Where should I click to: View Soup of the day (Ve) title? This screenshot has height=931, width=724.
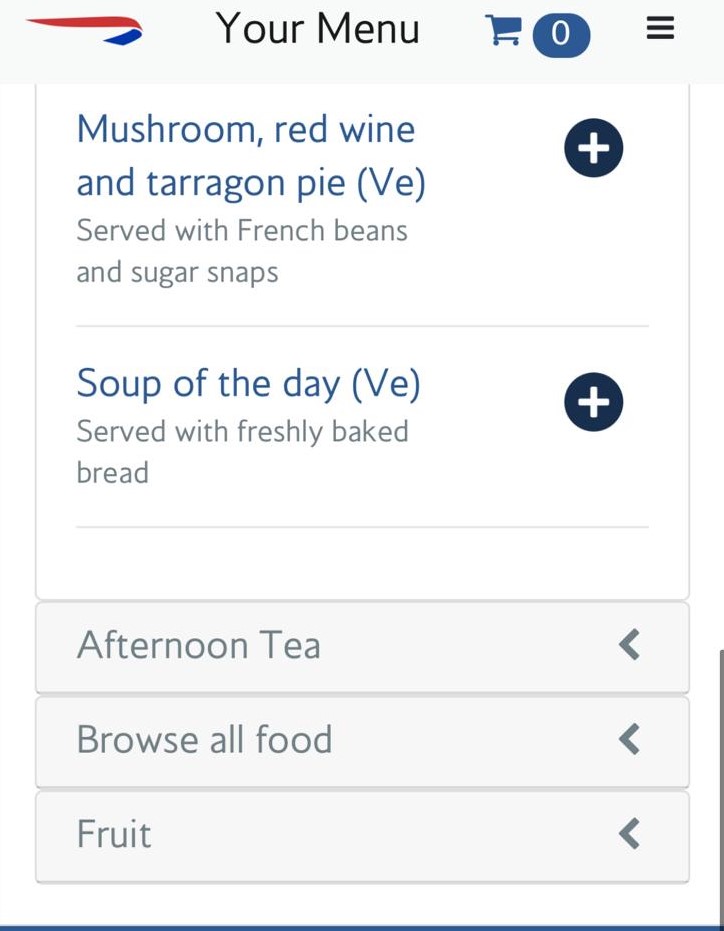(x=248, y=384)
